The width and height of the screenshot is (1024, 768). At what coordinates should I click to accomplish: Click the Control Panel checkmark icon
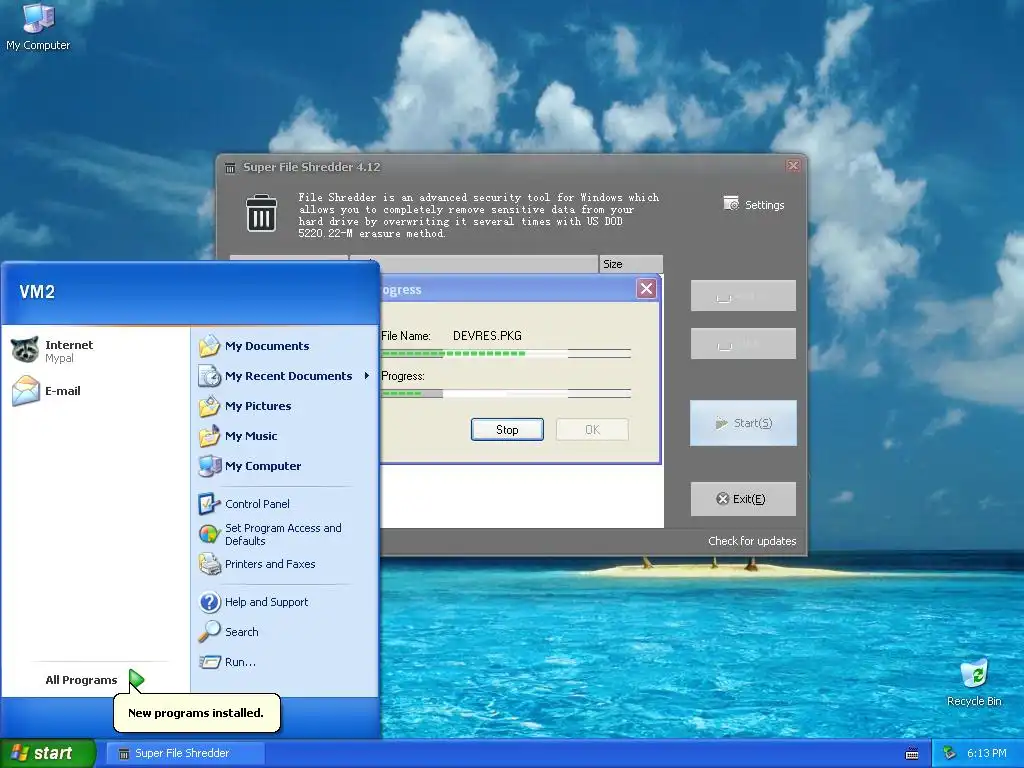(x=209, y=504)
